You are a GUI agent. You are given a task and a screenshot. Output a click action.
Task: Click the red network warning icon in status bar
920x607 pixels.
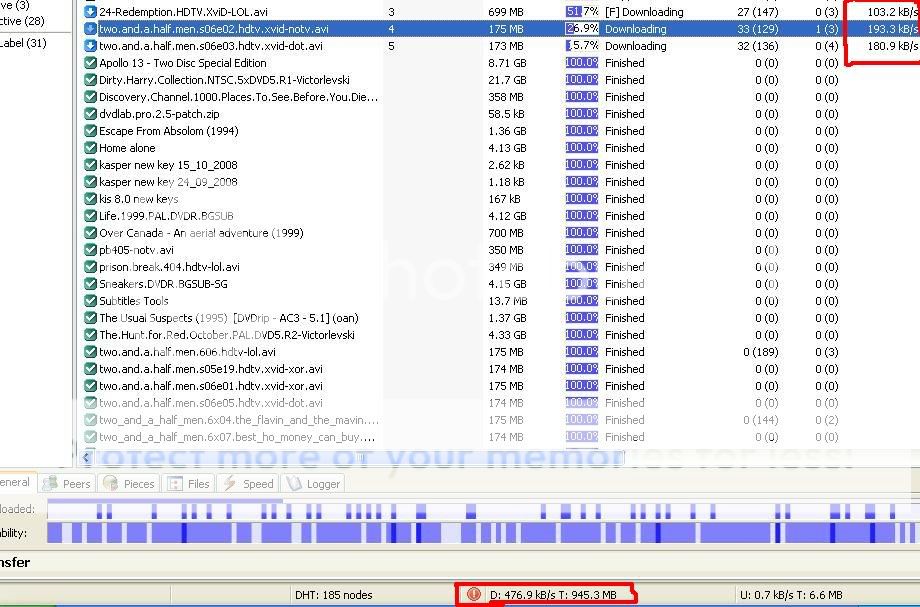(x=474, y=594)
